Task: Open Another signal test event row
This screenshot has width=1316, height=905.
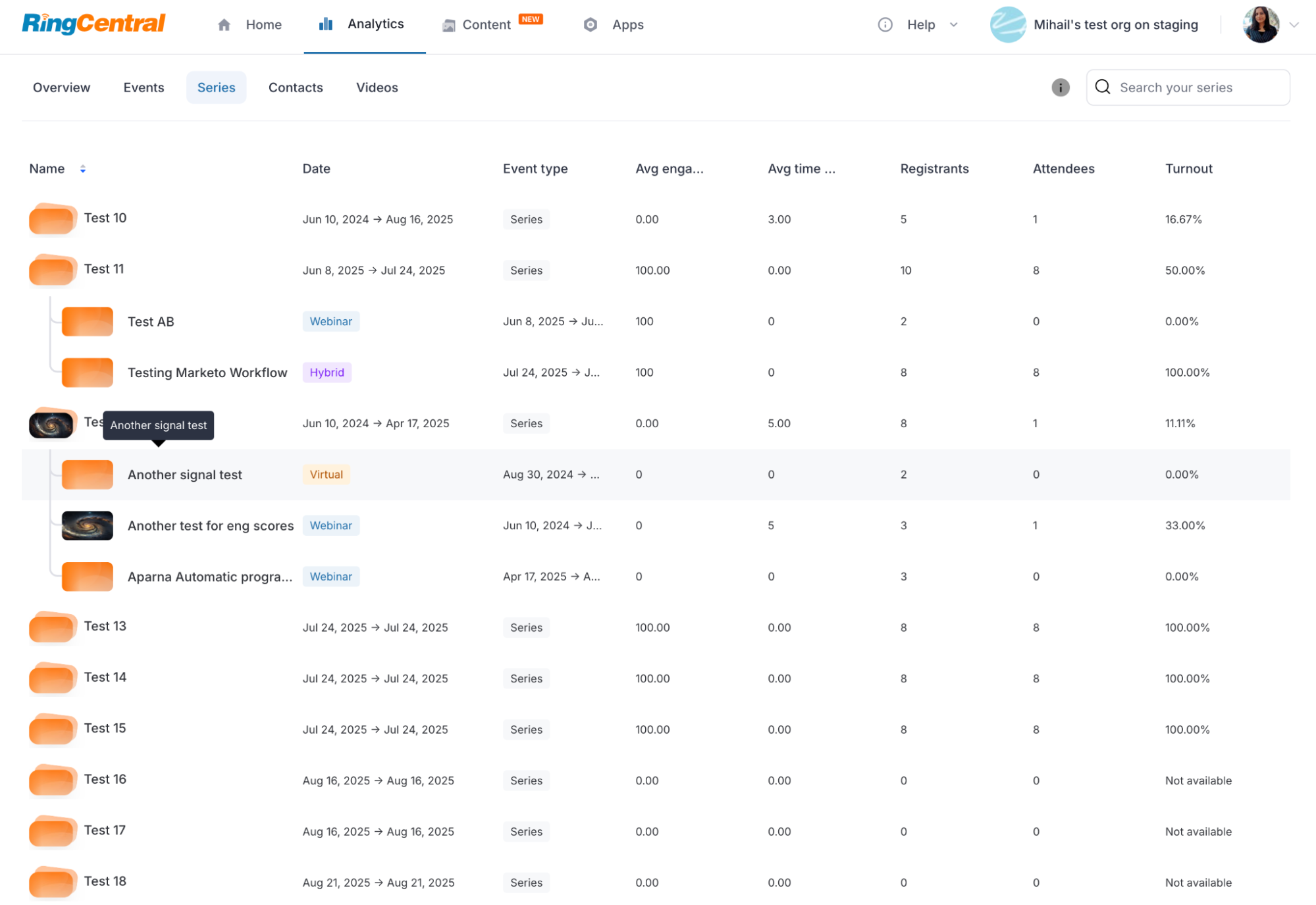Action: point(656,475)
